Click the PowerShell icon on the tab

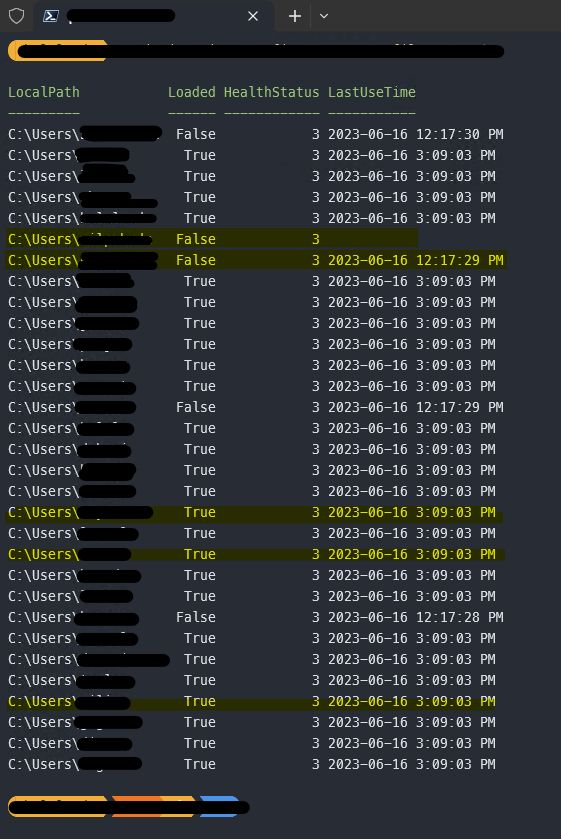click(51, 16)
